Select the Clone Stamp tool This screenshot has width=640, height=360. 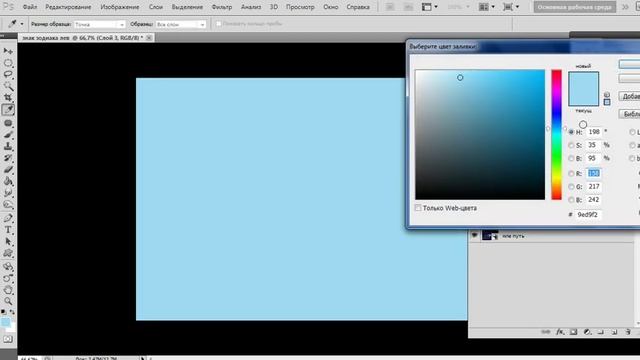[8, 146]
